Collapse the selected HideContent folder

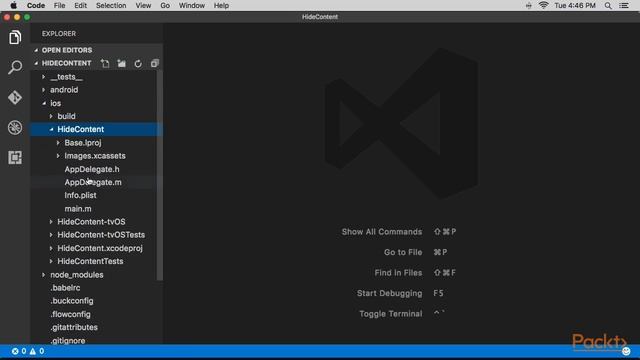pyautogui.click(x=51, y=129)
